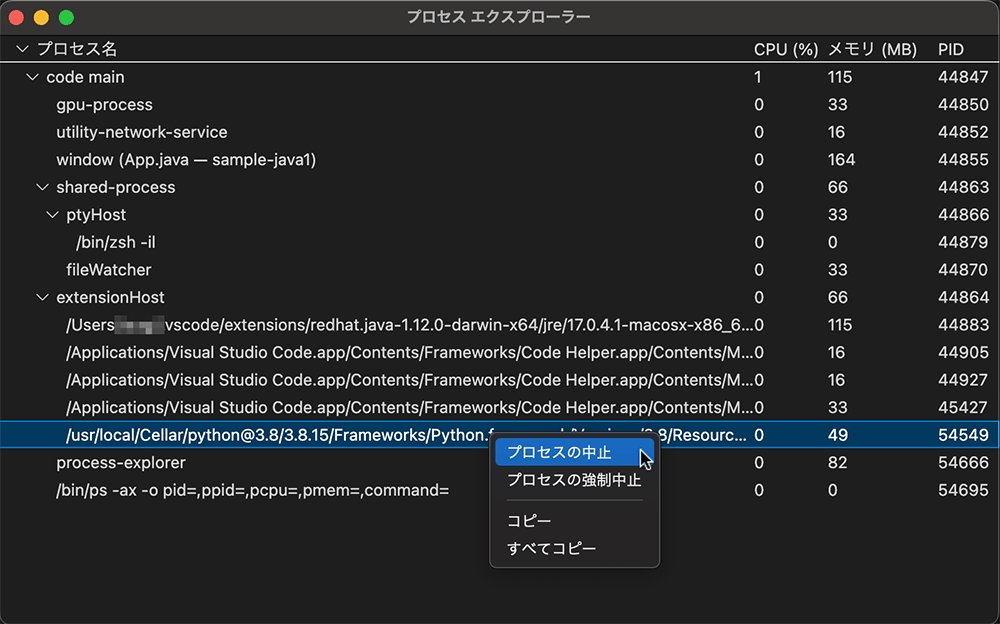Collapse the extensionHost chevron
The width and height of the screenshot is (1000, 624).
(x=42, y=297)
